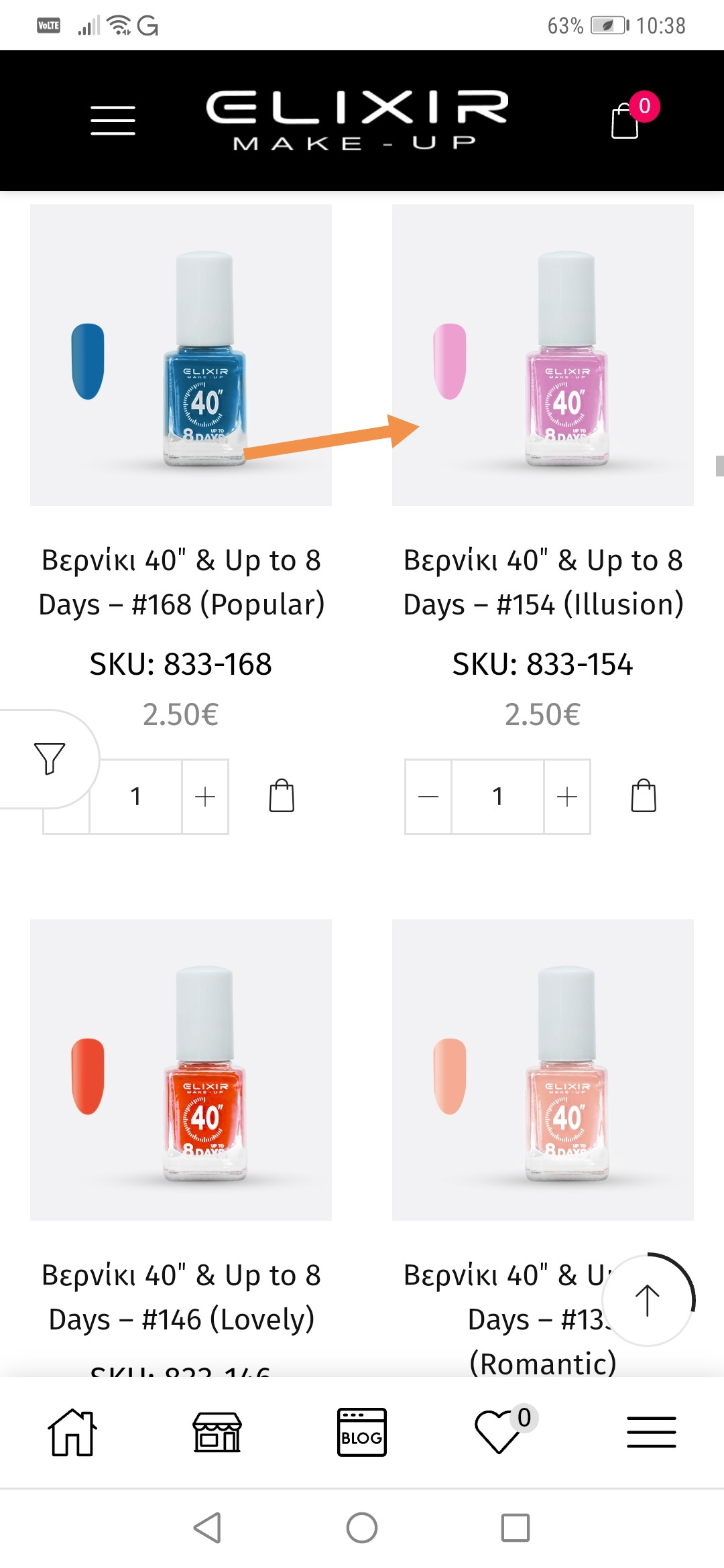Open the product filter funnel
Image resolution: width=724 pixels, height=1568 pixels.
[x=49, y=758]
